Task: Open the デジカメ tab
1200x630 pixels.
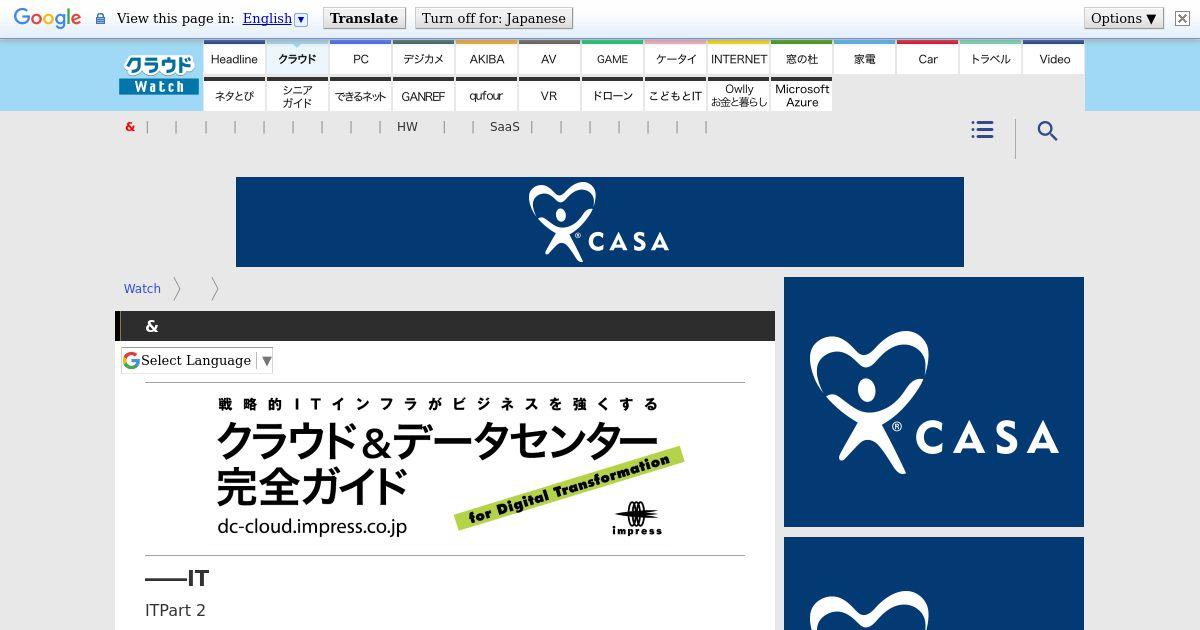Action: click(x=423, y=59)
